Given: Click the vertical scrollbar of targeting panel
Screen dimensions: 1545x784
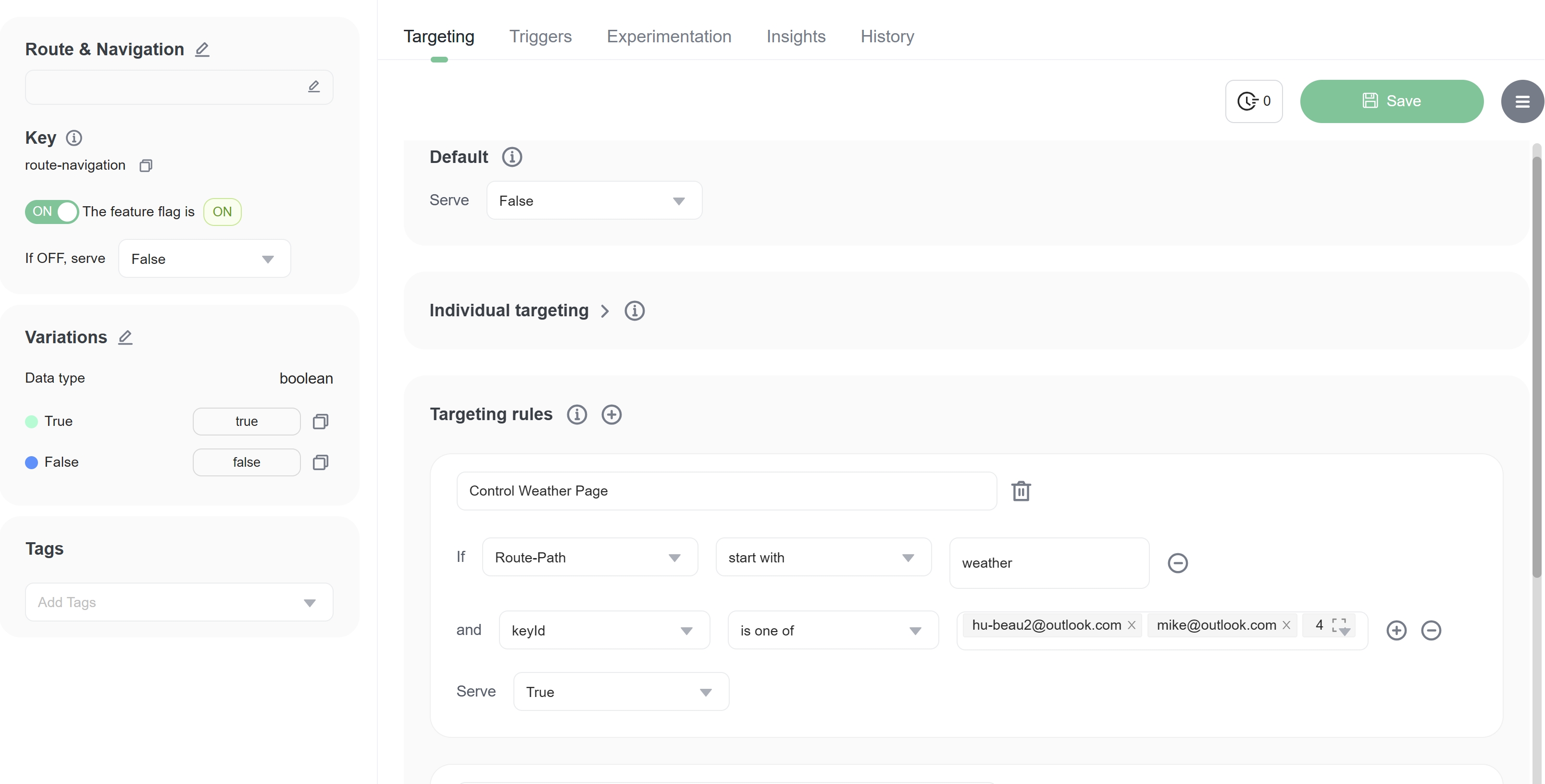Looking at the screenshot, I should [1537, 367].
